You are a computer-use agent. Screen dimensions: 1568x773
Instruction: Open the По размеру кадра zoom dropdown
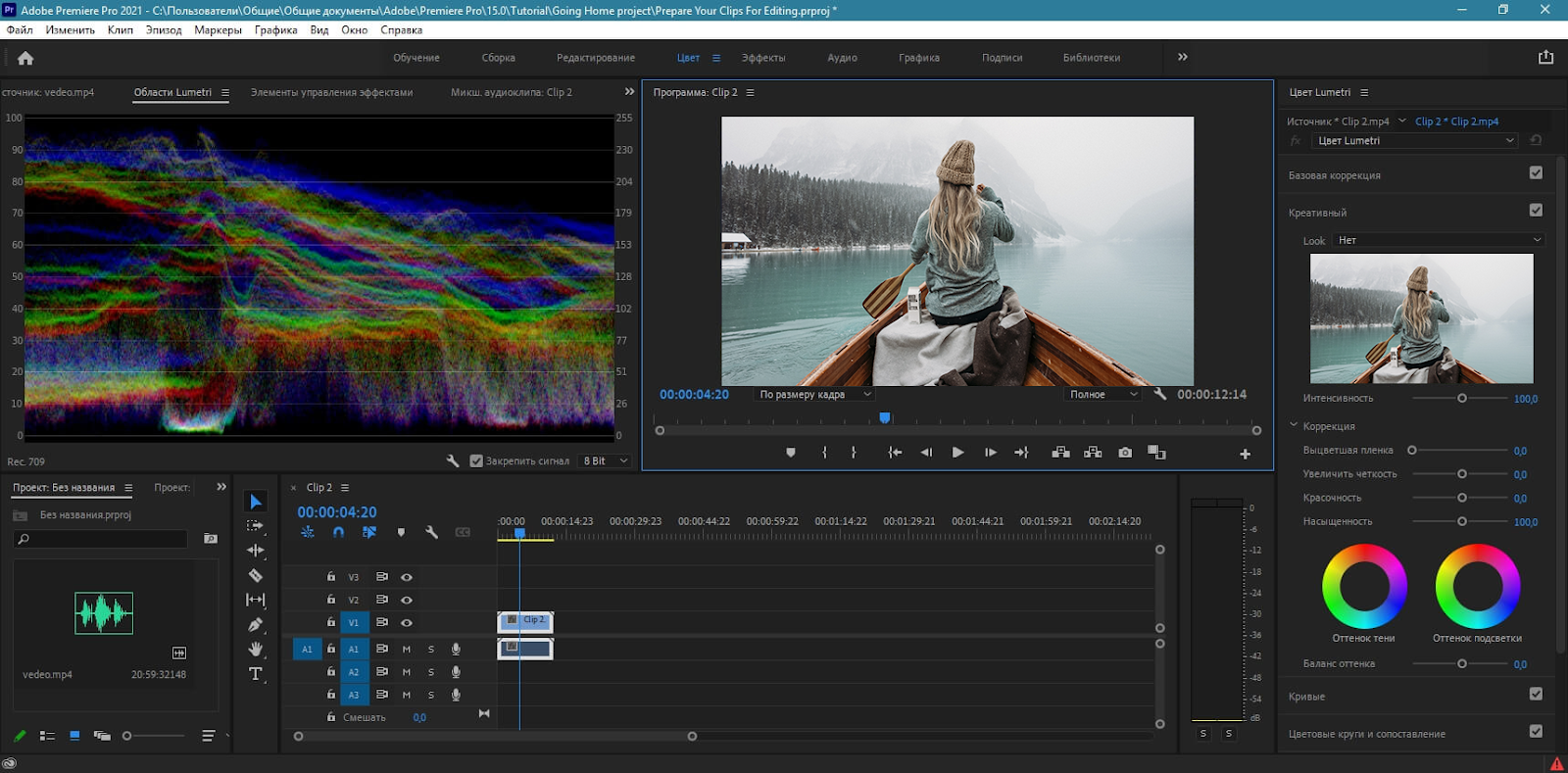(814, 395)
